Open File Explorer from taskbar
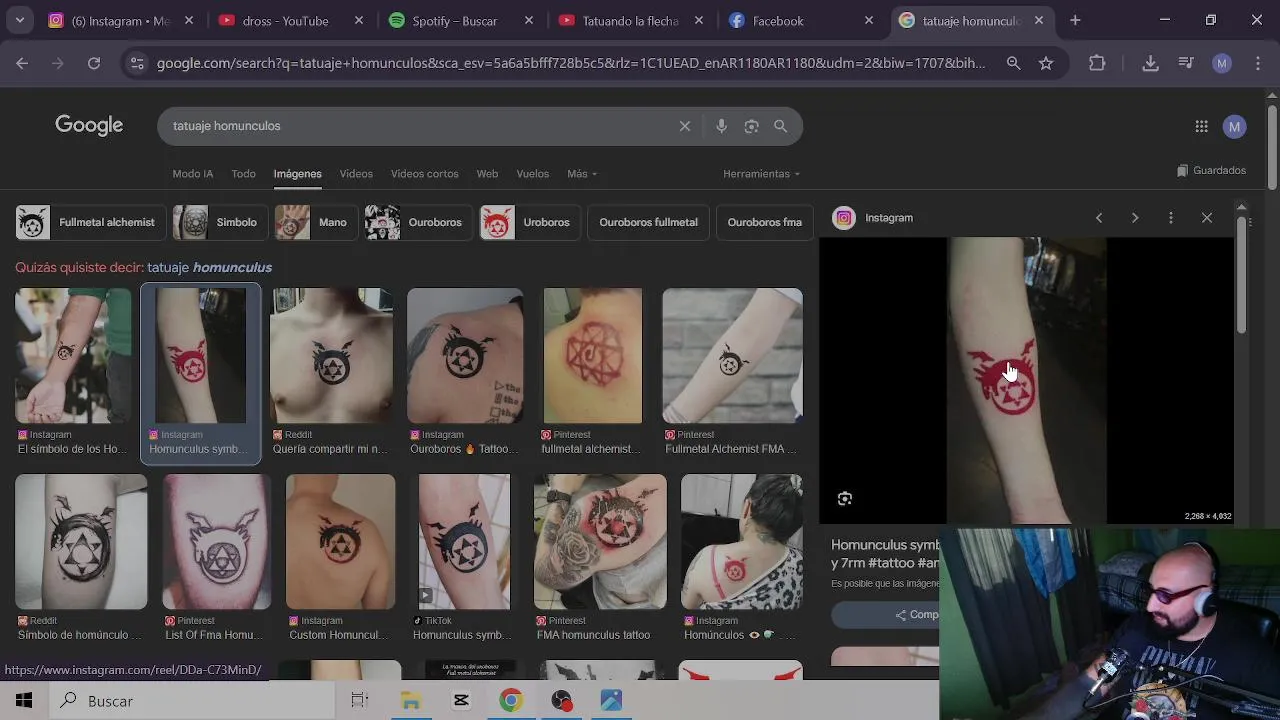The height and width of the screenshot is (720, 1280). (411, 701)
